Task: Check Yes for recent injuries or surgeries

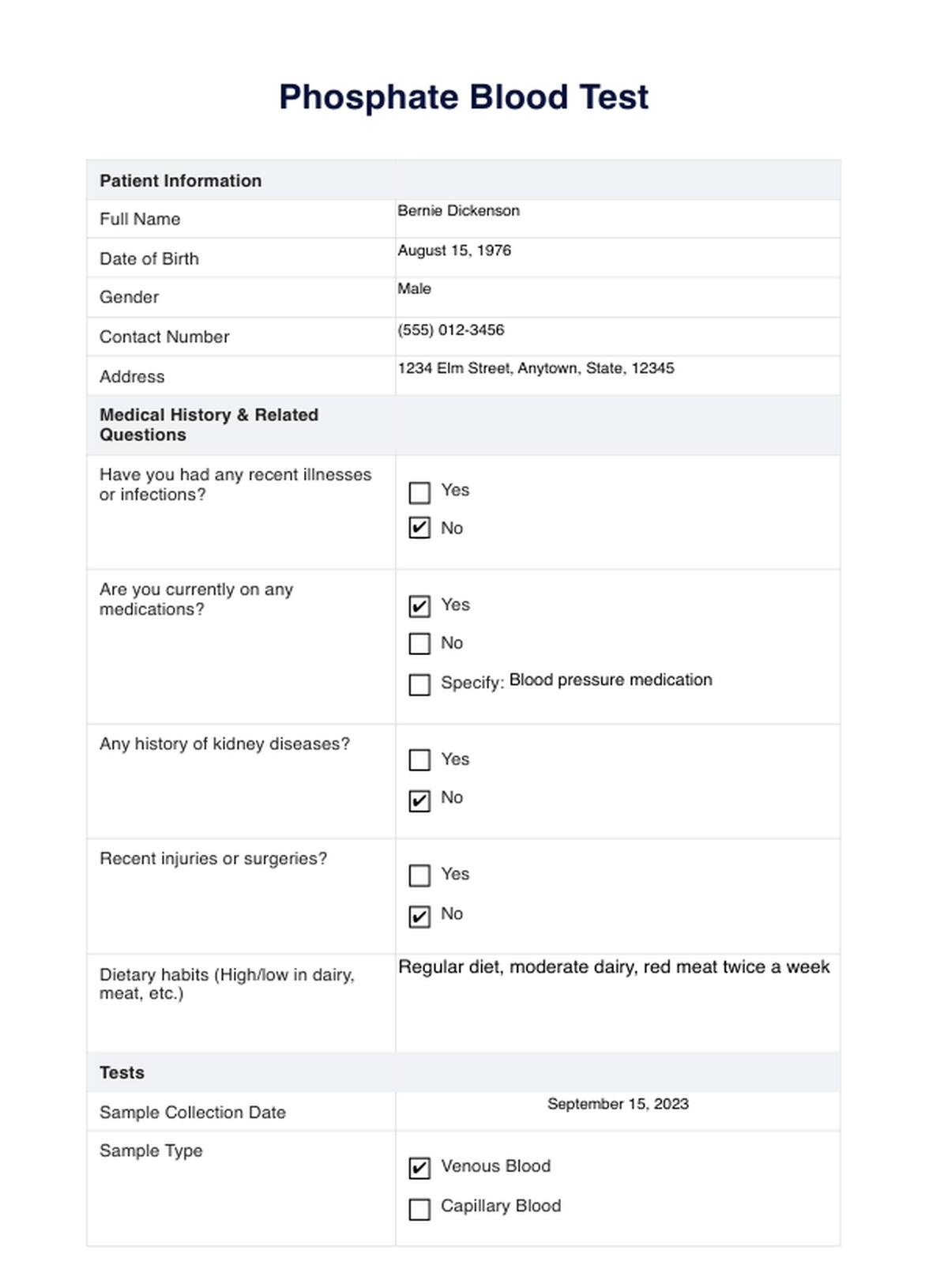Action: tap(419, 876)
